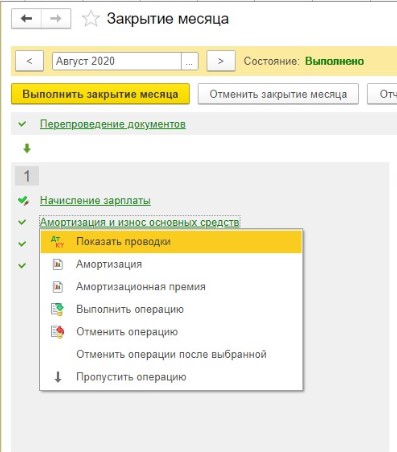Open Начисление зарплаты link
Screen dimensions: 397x452
pos(95,200)
